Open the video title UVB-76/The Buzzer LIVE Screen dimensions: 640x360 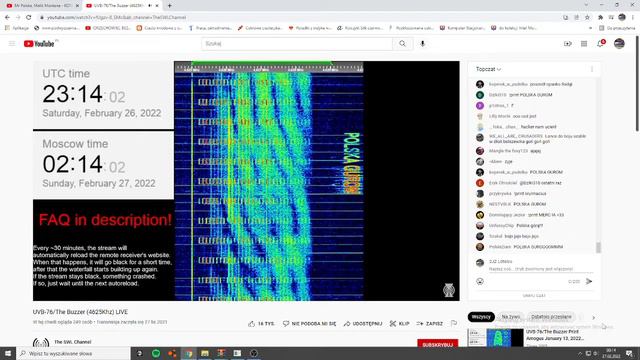click(x=80, y=312)
